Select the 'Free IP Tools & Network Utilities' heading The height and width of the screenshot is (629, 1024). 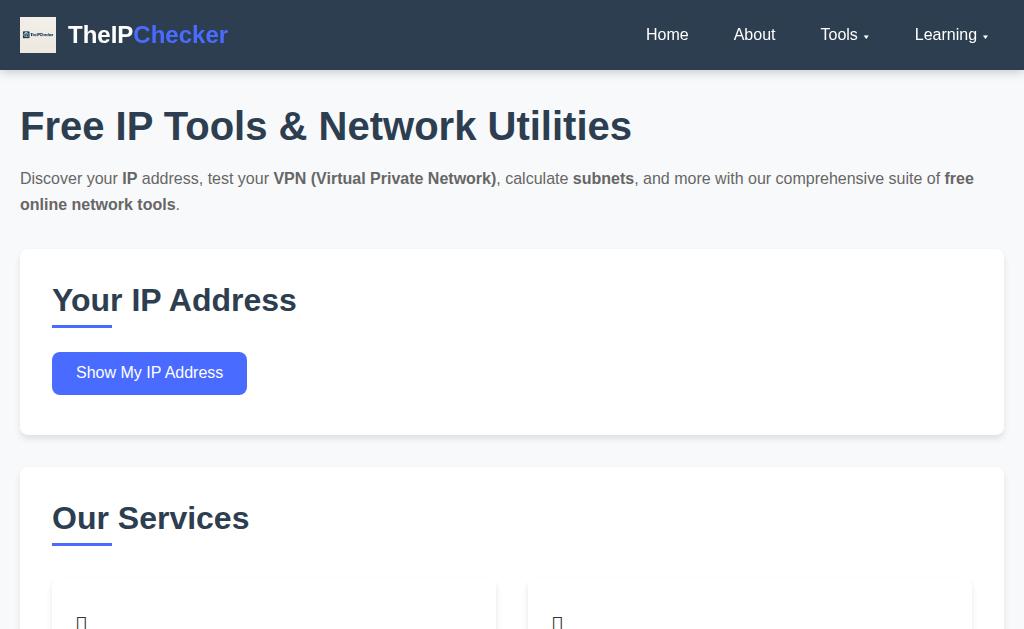(326, 126)
